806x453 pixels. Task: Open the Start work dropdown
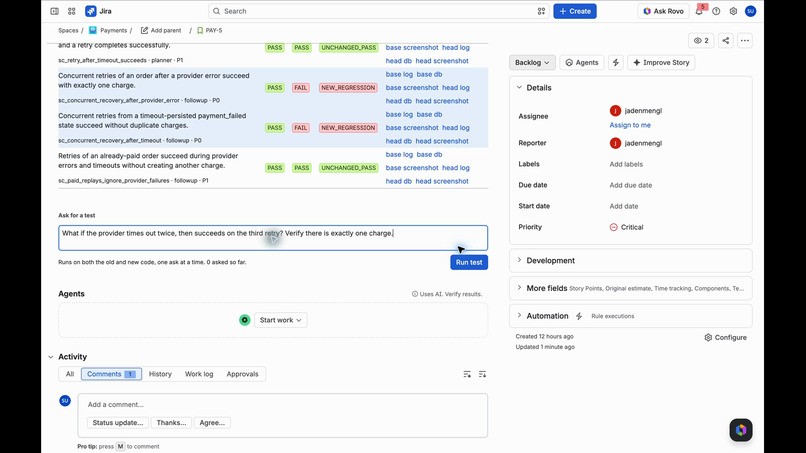tap(280, 320)
